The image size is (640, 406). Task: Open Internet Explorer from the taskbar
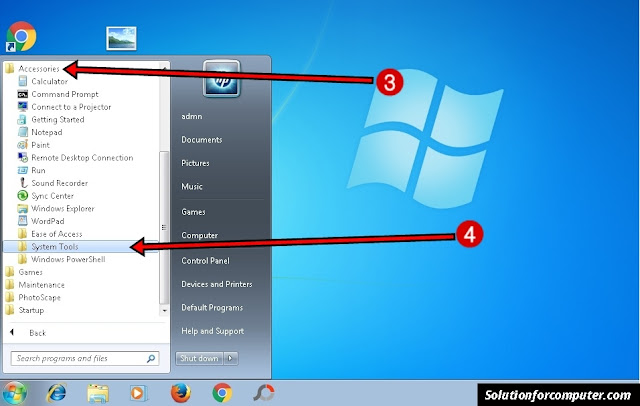click(x=56, y=393)
